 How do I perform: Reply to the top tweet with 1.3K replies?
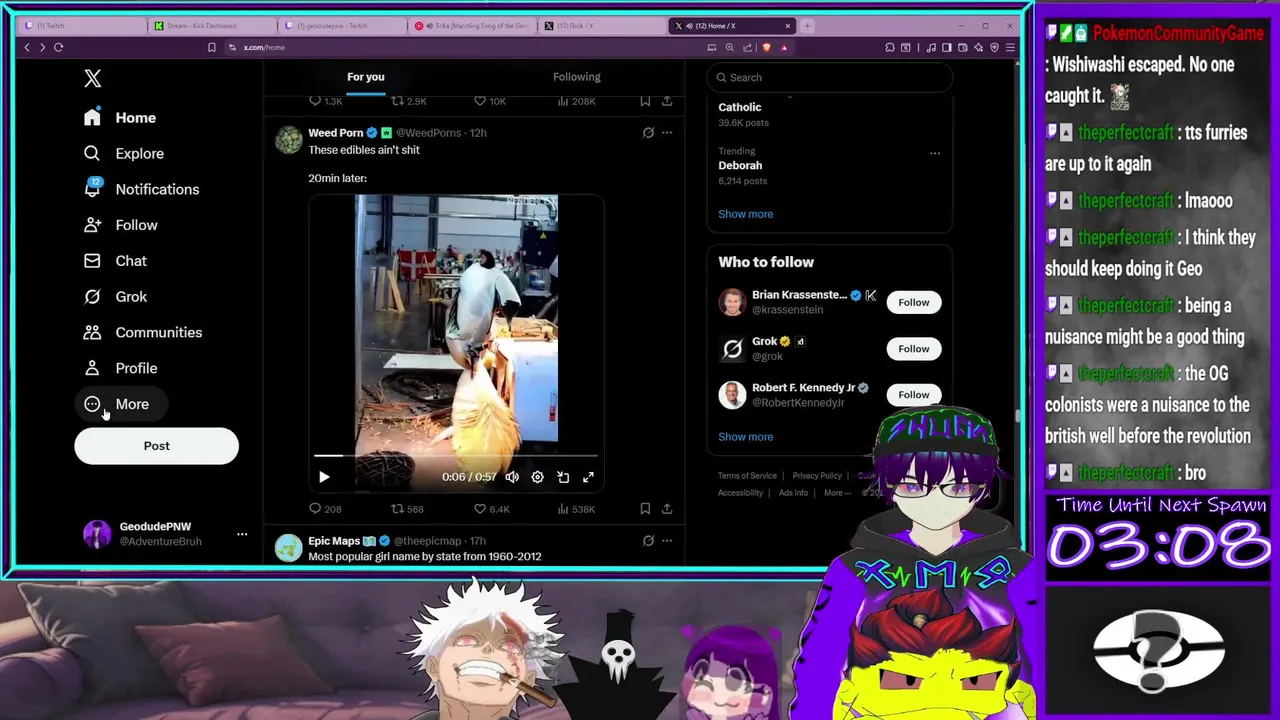click(x=325, y=101)
